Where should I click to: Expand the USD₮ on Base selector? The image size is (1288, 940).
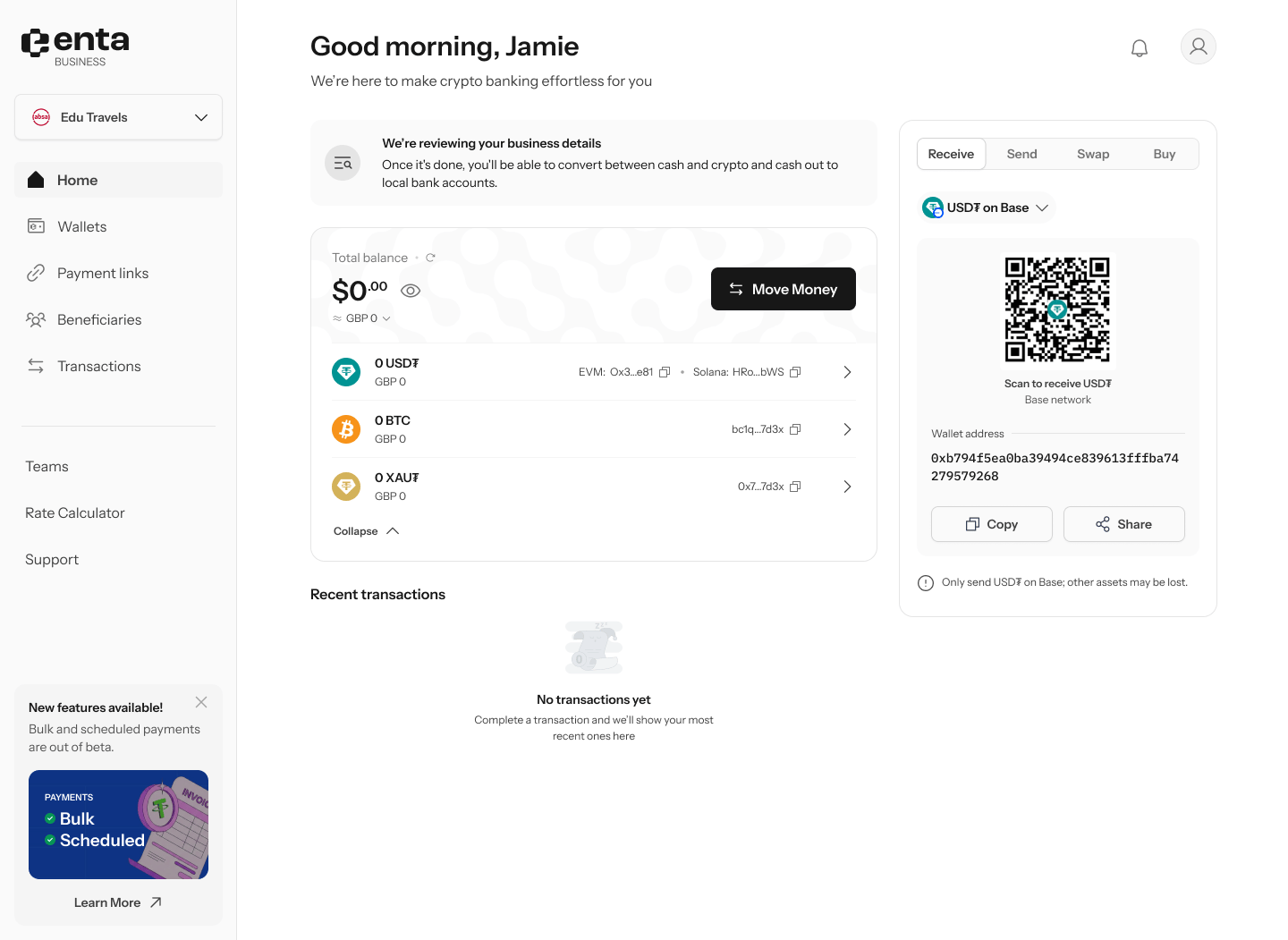986,207
